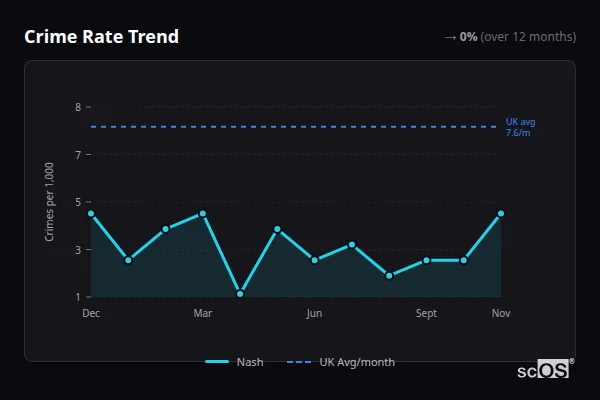Click the '8' y-axis tick label
This screenshot has width=600, height=400.
pyautogui.click(x=78, y=107)
